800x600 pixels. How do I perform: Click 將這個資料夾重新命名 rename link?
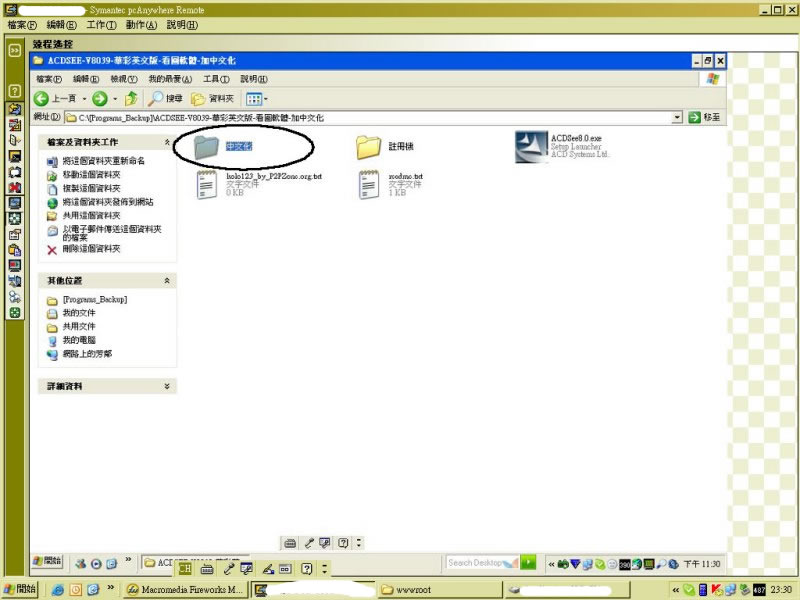104,161
